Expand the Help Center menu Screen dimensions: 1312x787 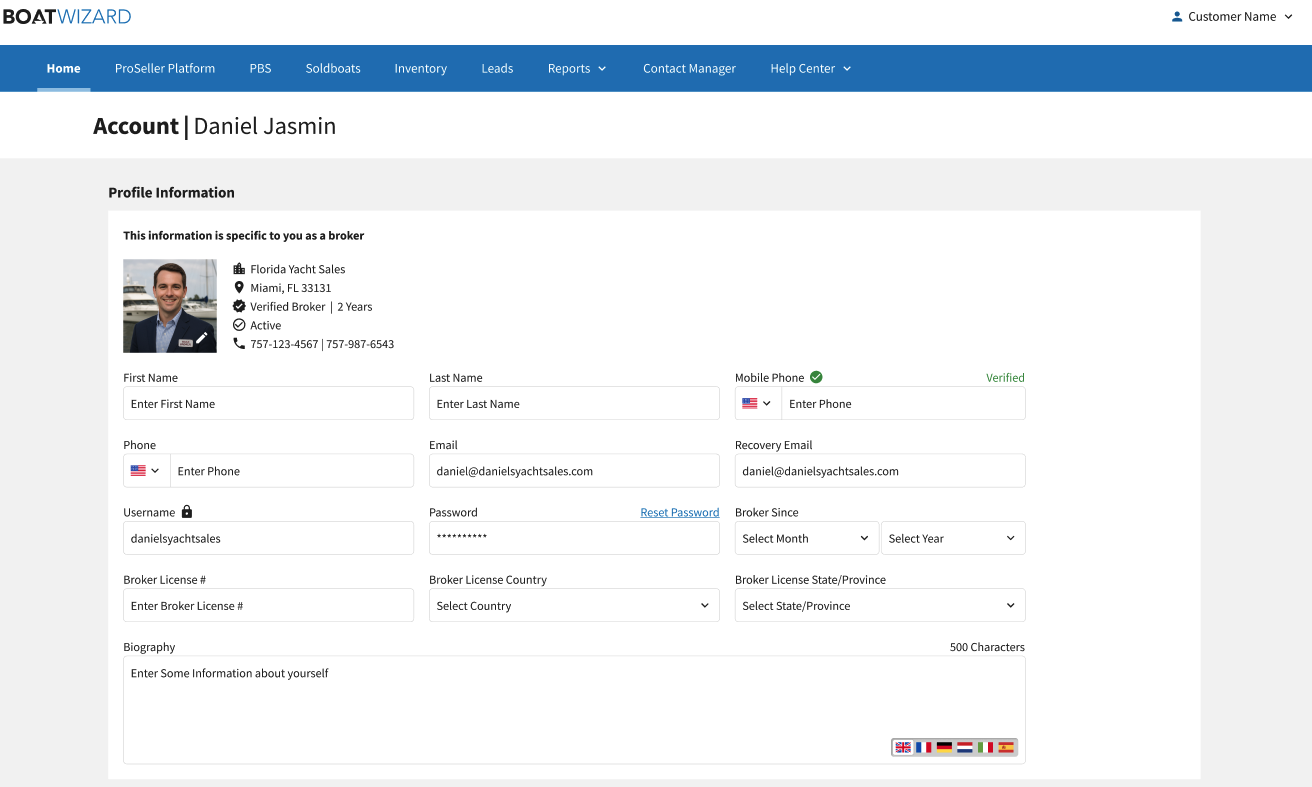[x=811, y=68]
